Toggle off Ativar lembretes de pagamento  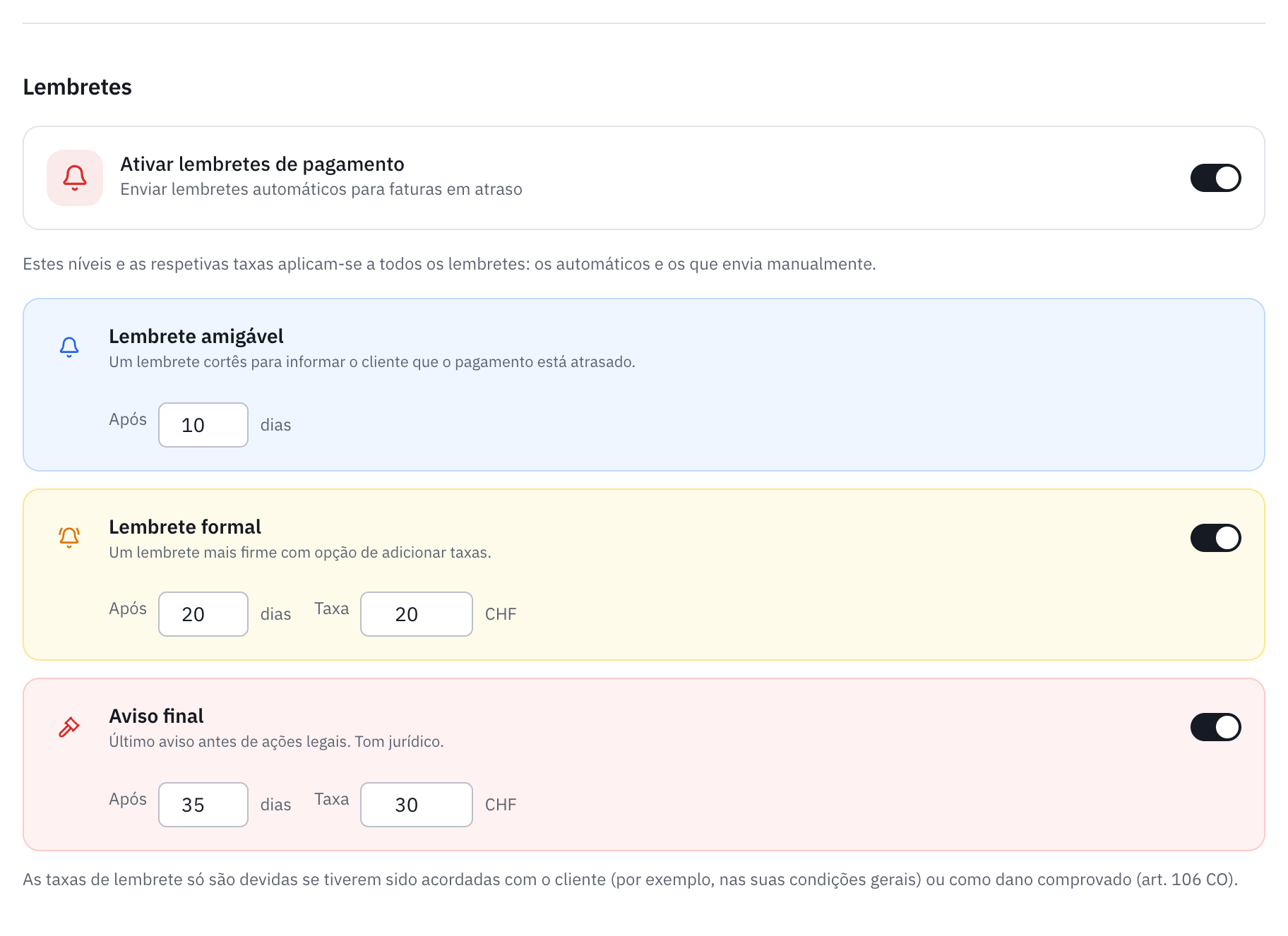[x=1215, y=178]
